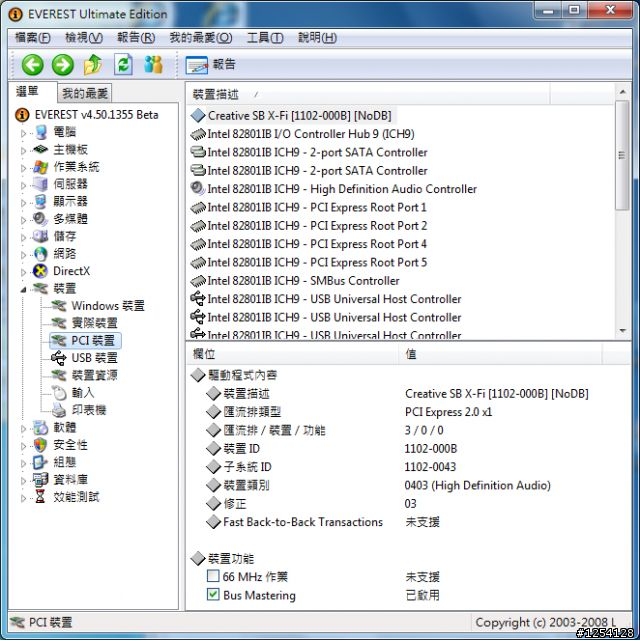The image size is (640, 641).
Task: Click the 欄位 column header
Action: point(293,354)
